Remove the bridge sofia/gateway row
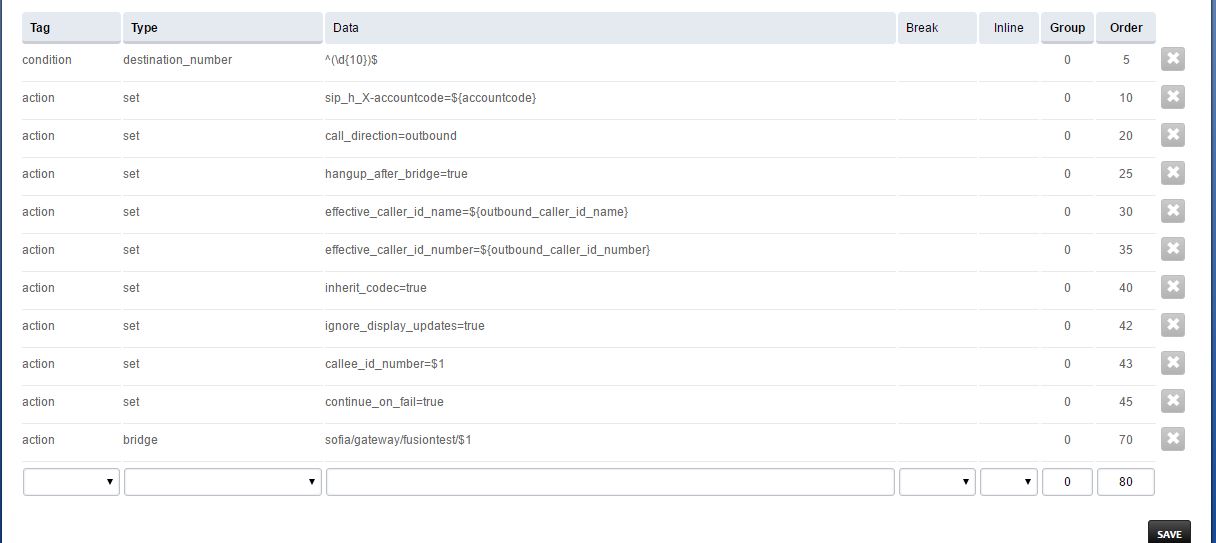The width and height of the screenshot is (1216, 543). tap(1173, 439)
